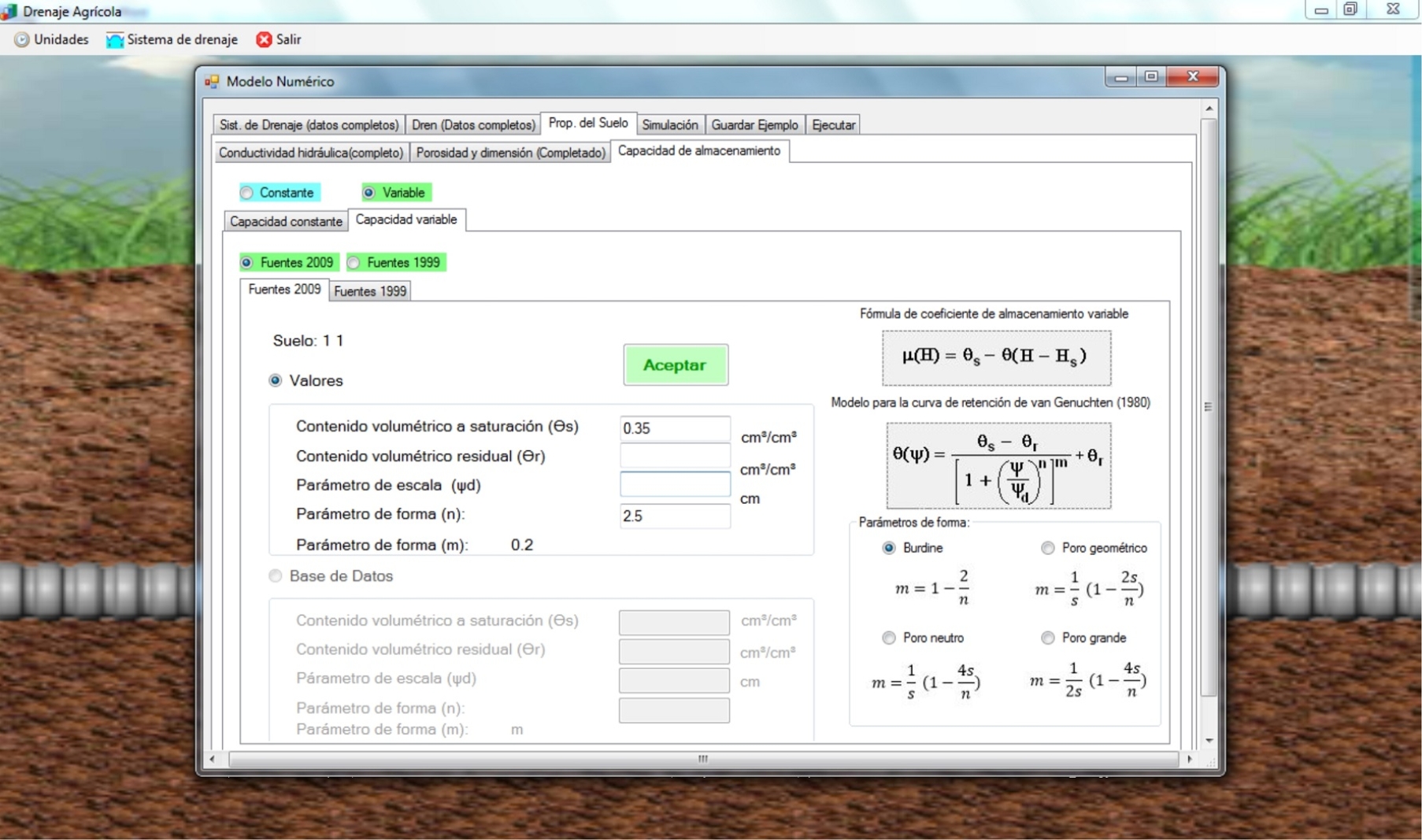1422x840 pixels.
Task: Click the Modelo Numérico window title icon
Action: pyautogui.click(x=212, y=81)
